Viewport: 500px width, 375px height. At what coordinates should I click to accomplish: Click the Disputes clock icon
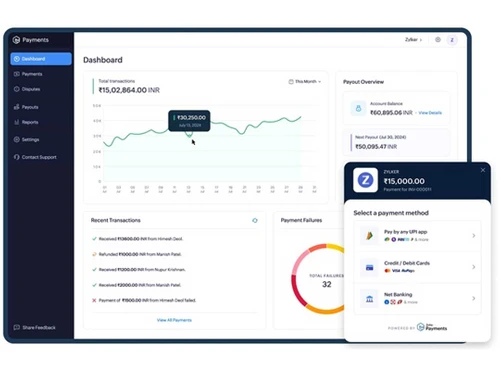pyautogui.click(x=17, y=89)
